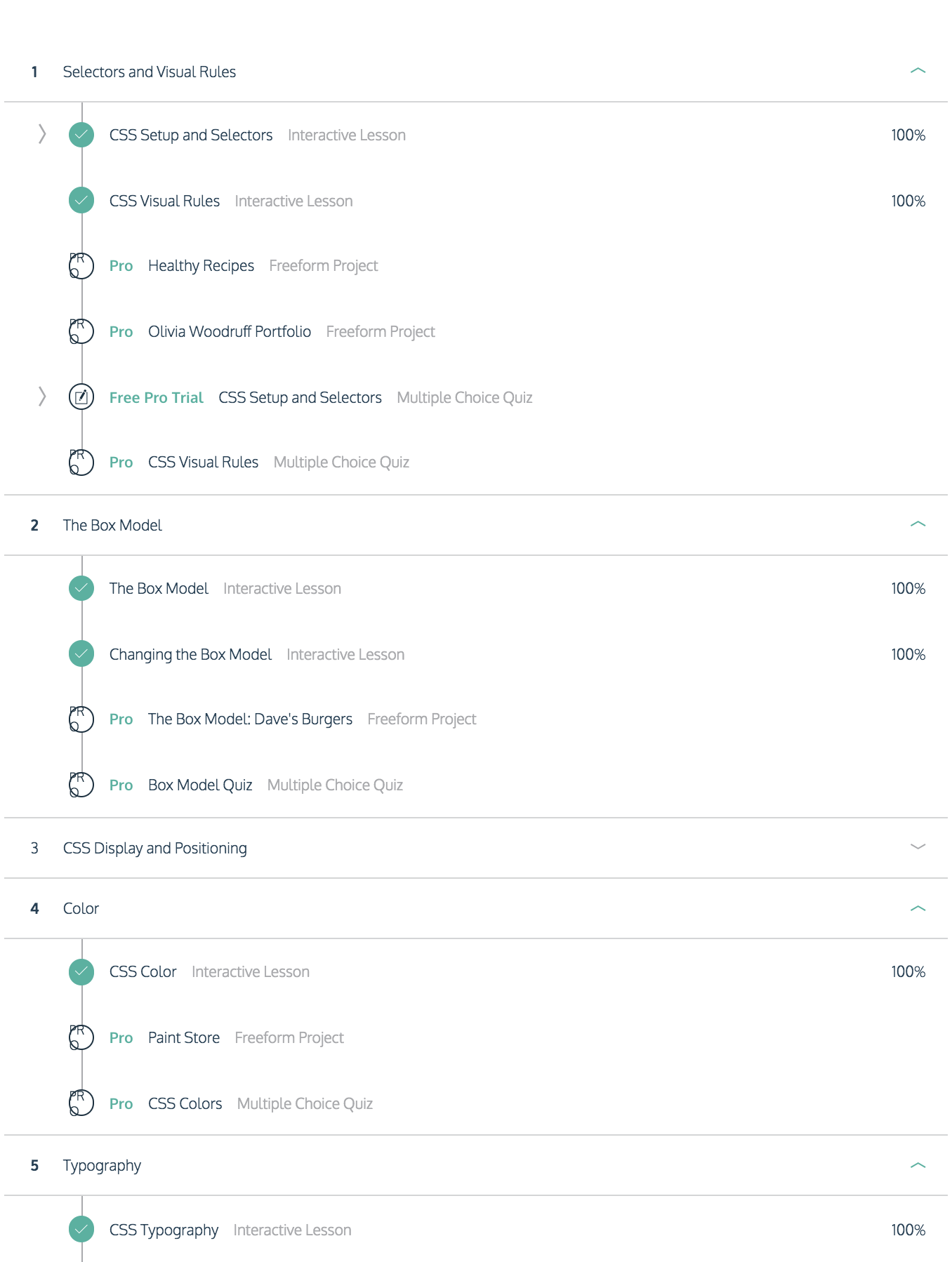Image resolution: width=952 pixels, height=1262 pixels.
Task: Click the Free Pro Trial label
Action: pos(156,398)
